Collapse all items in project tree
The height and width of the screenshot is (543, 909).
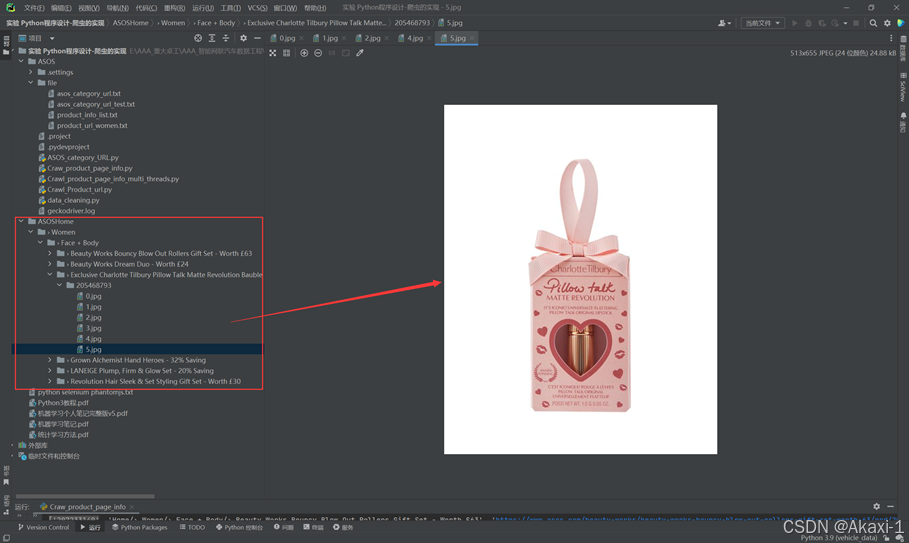tap(226, 38)
